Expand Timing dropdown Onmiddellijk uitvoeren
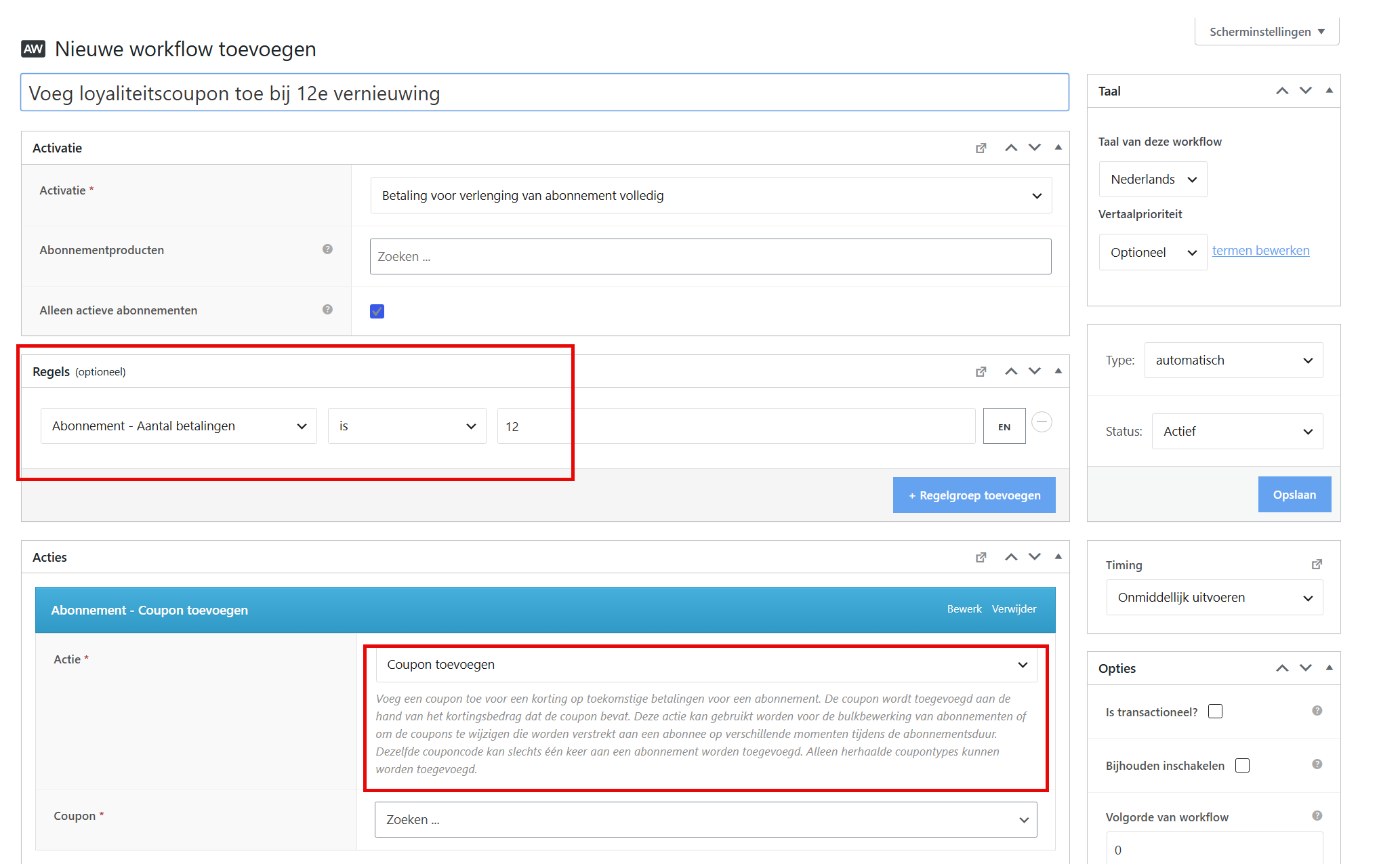The image size is (1400, 864). click(x=1214, y=598)
